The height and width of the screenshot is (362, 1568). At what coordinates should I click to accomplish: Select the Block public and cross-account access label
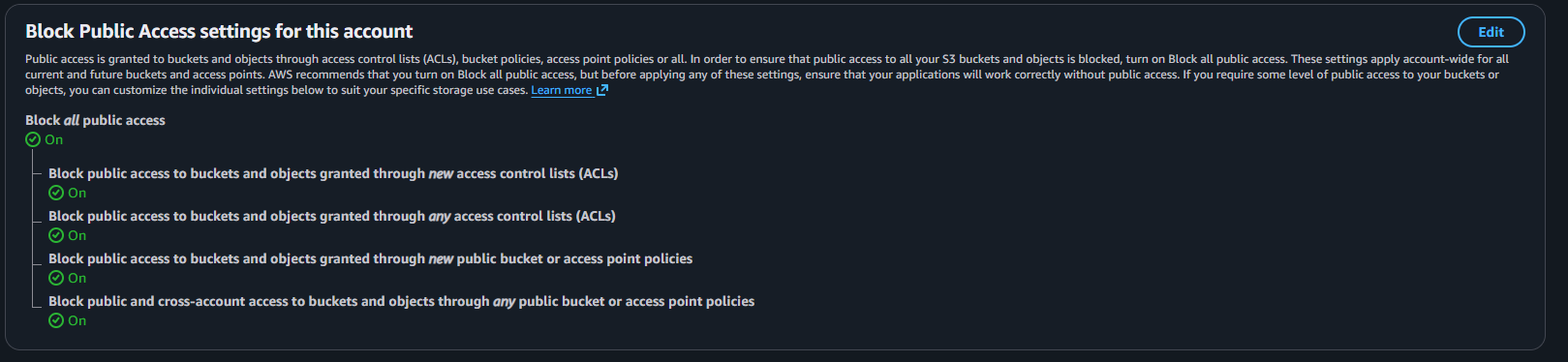(x=401, y=301)
